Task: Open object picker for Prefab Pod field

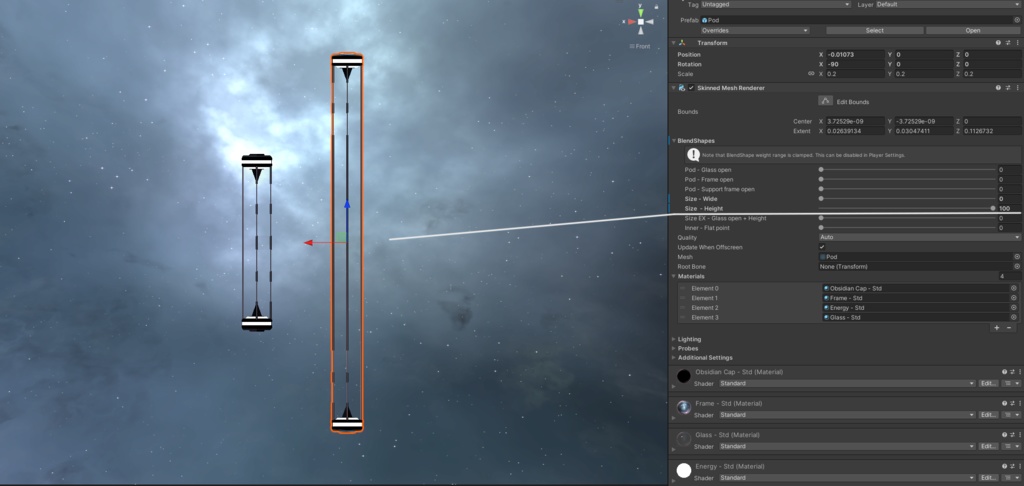Action: (1017, 20)
